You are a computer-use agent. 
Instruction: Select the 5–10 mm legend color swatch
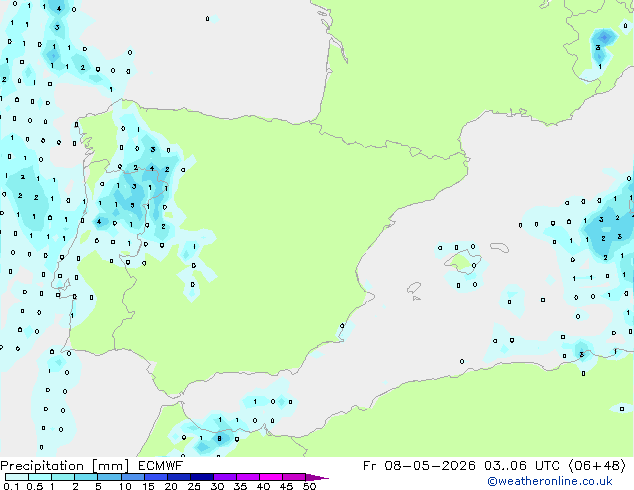pyautogui.click(x=110, y=477)
